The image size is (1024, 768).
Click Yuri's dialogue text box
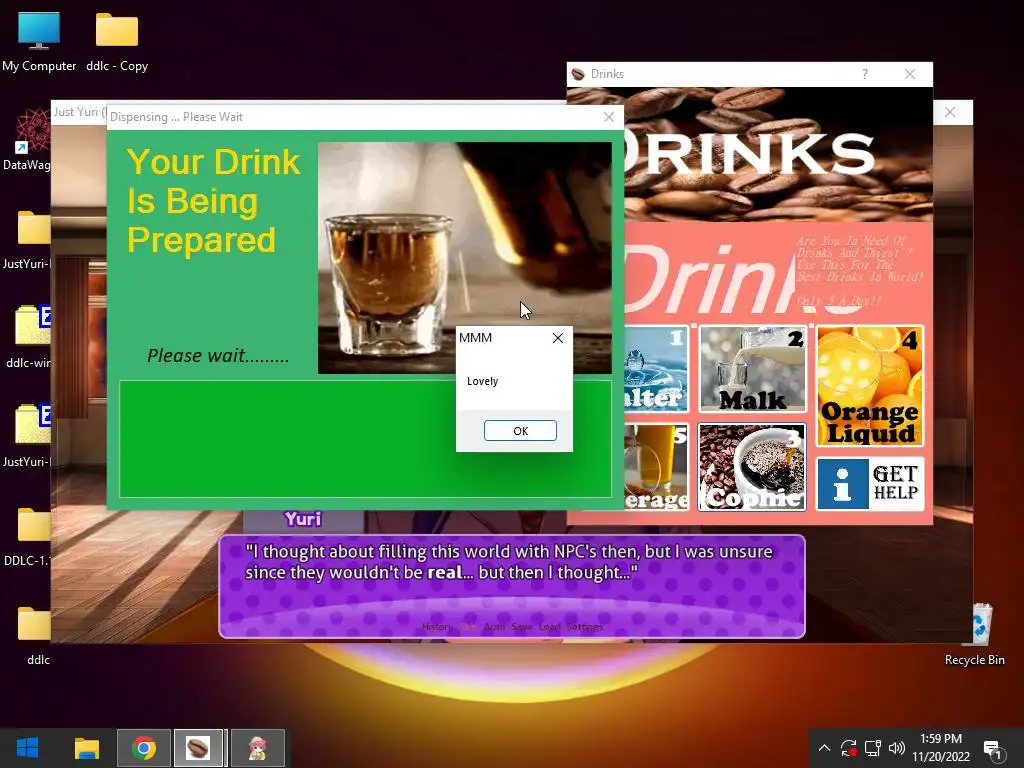[512, 586]
